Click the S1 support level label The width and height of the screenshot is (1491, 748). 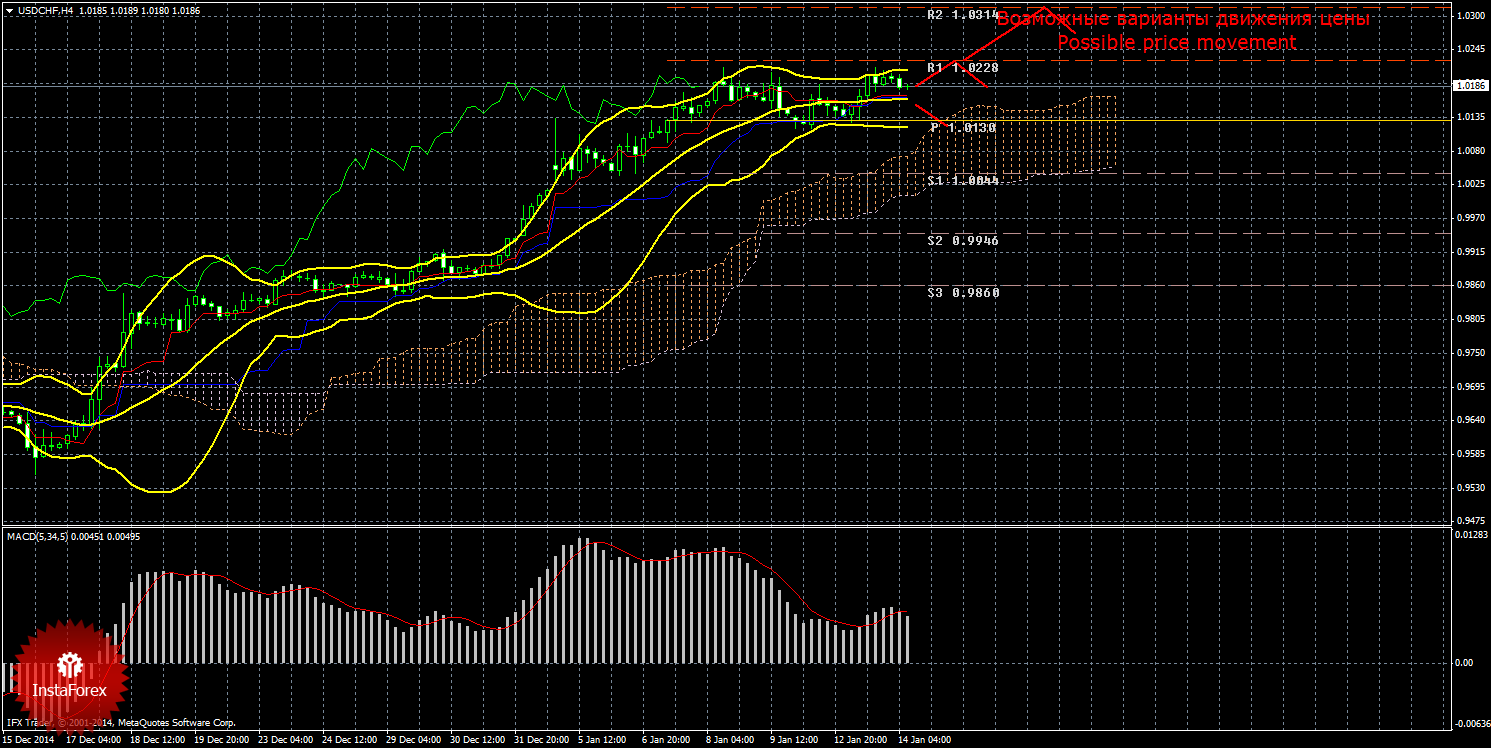pyautogui.click(x=962, y=181)
